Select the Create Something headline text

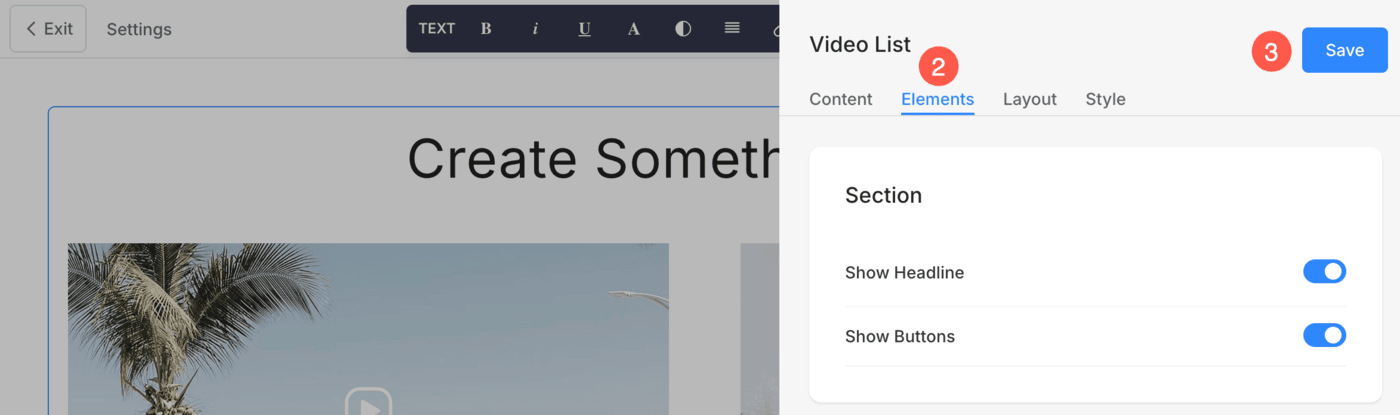click(593, 158)
